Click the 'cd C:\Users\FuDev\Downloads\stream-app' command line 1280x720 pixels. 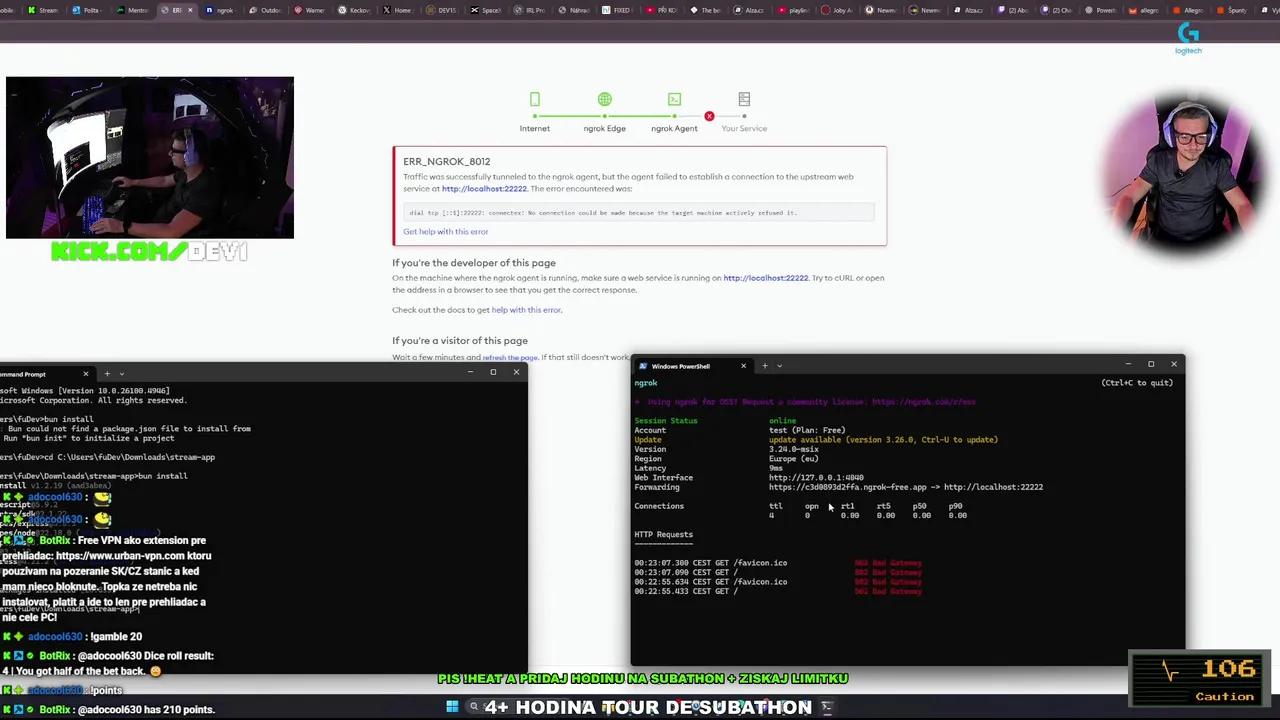(x=108, y=457)
